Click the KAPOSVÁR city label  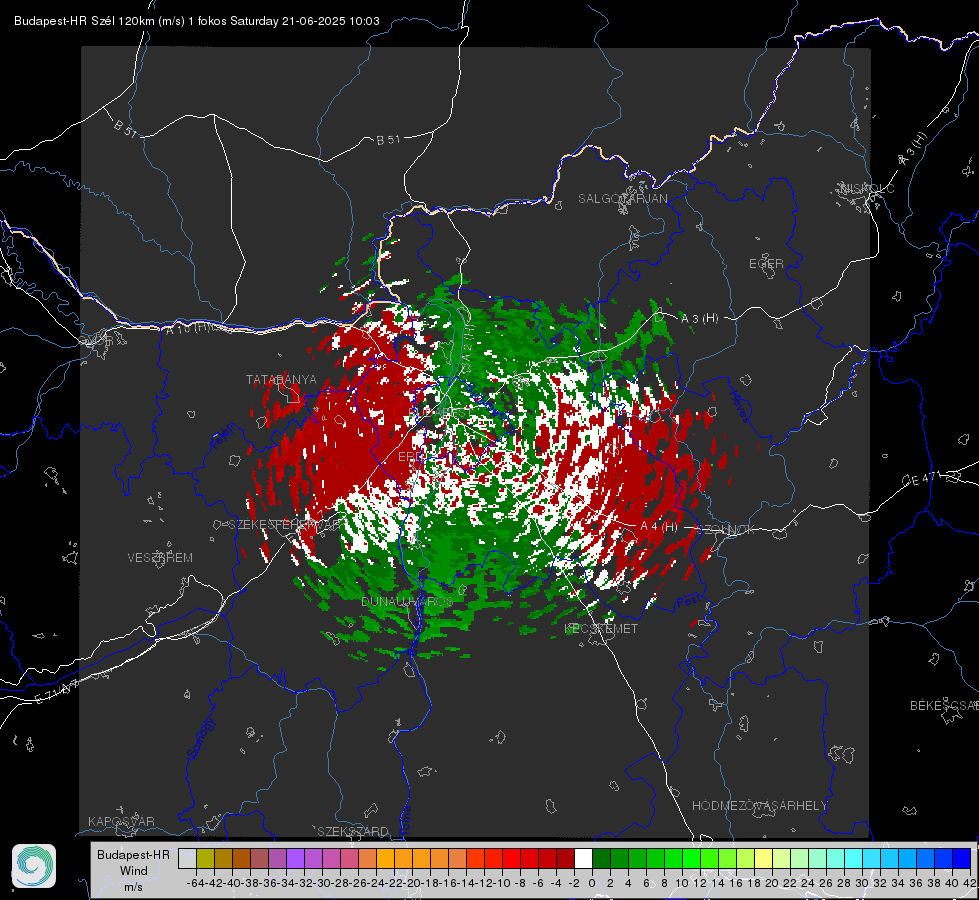click(121, 821)
